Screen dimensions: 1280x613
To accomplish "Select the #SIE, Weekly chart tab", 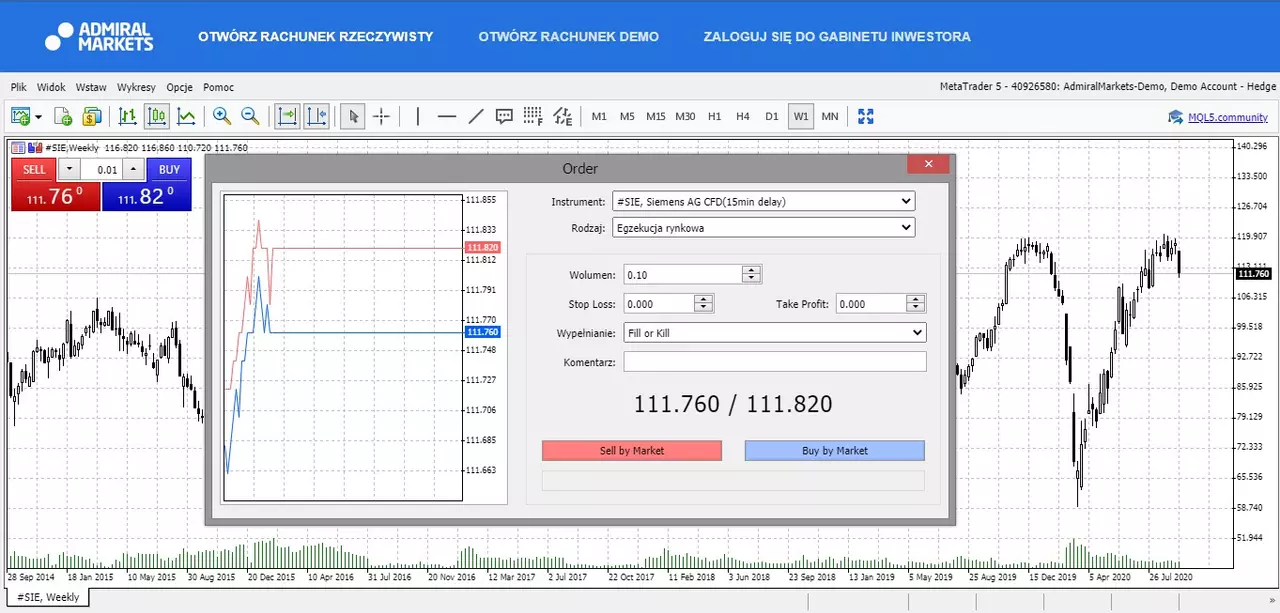I will [x=47, y=597].
